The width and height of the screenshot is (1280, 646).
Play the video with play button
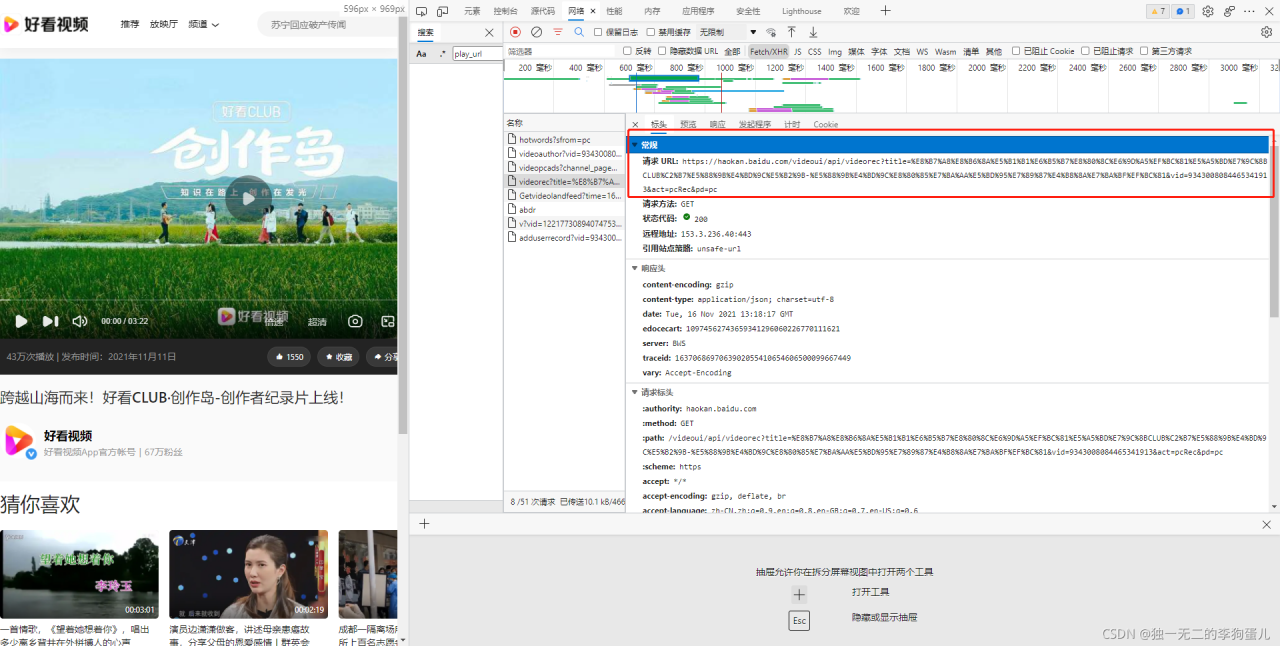point(21,321)
